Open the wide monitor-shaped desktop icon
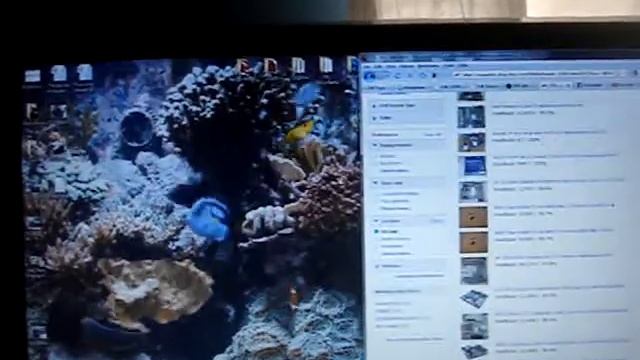The height and width of the screenshot is (360, 640). (33, 76)
